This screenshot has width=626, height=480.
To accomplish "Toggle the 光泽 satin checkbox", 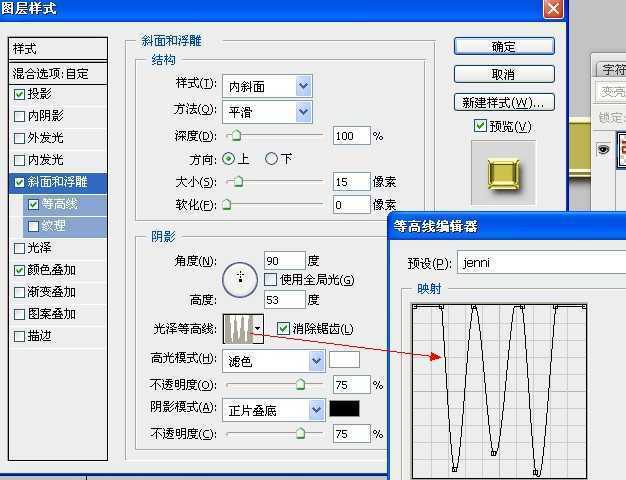I will (x=19, y=248).
